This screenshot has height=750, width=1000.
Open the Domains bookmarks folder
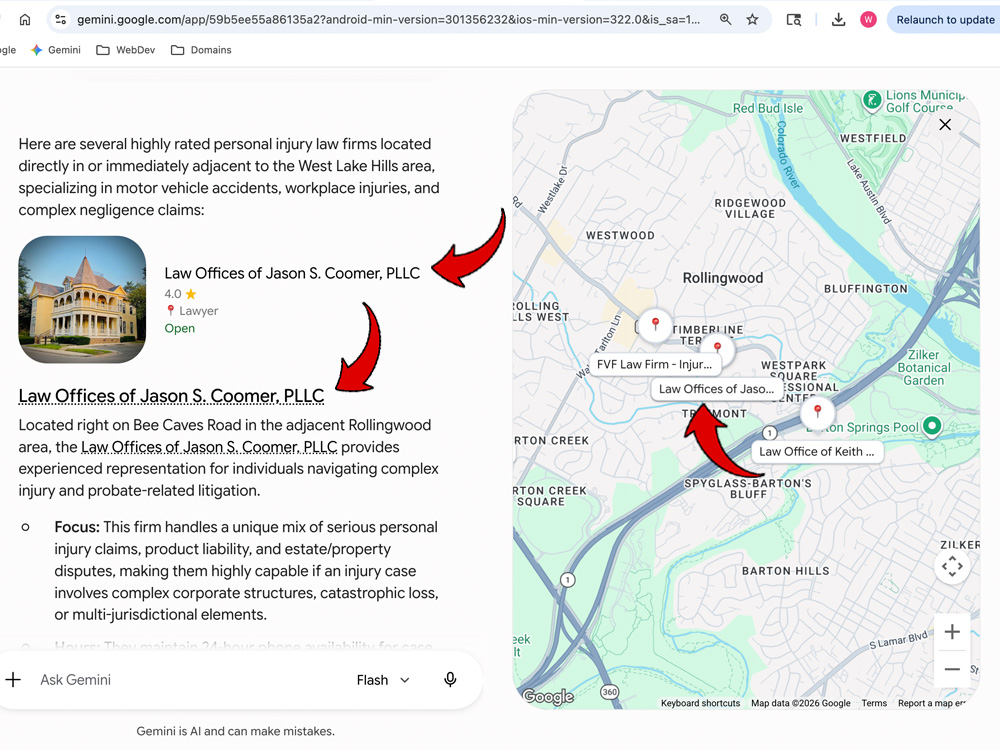click(201, 50)
